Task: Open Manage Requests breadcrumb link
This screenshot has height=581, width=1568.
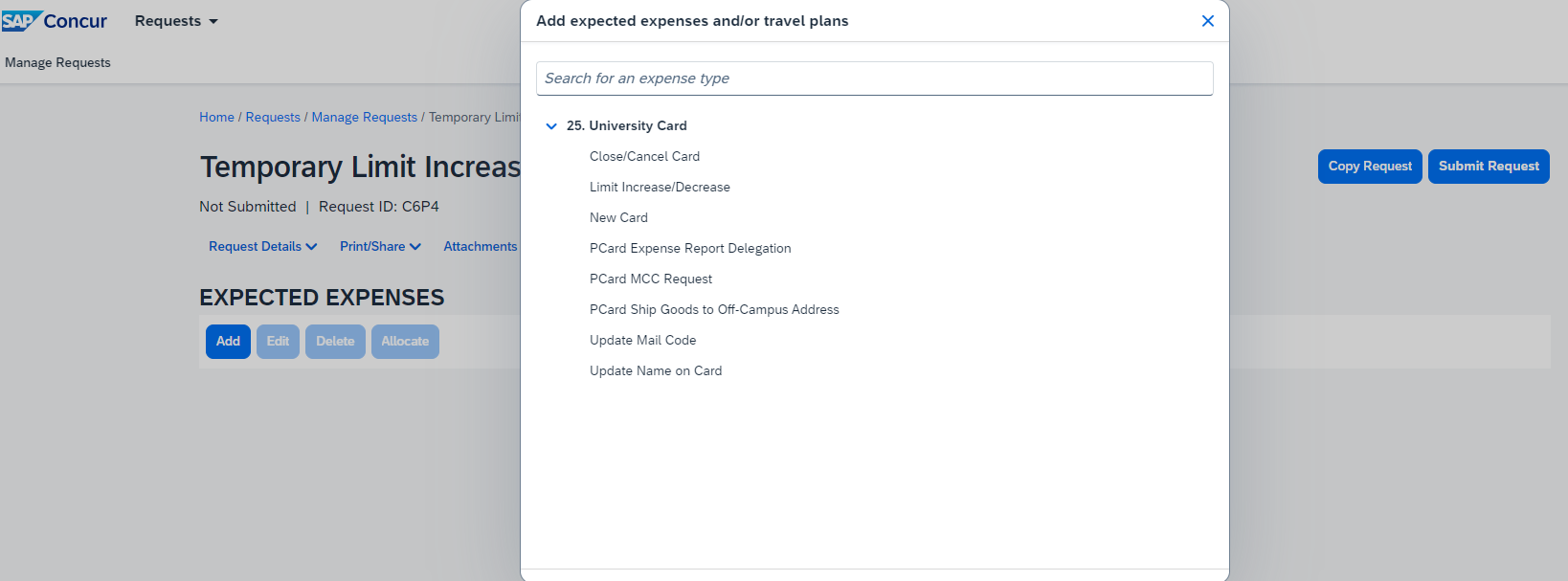Action: 364,118
